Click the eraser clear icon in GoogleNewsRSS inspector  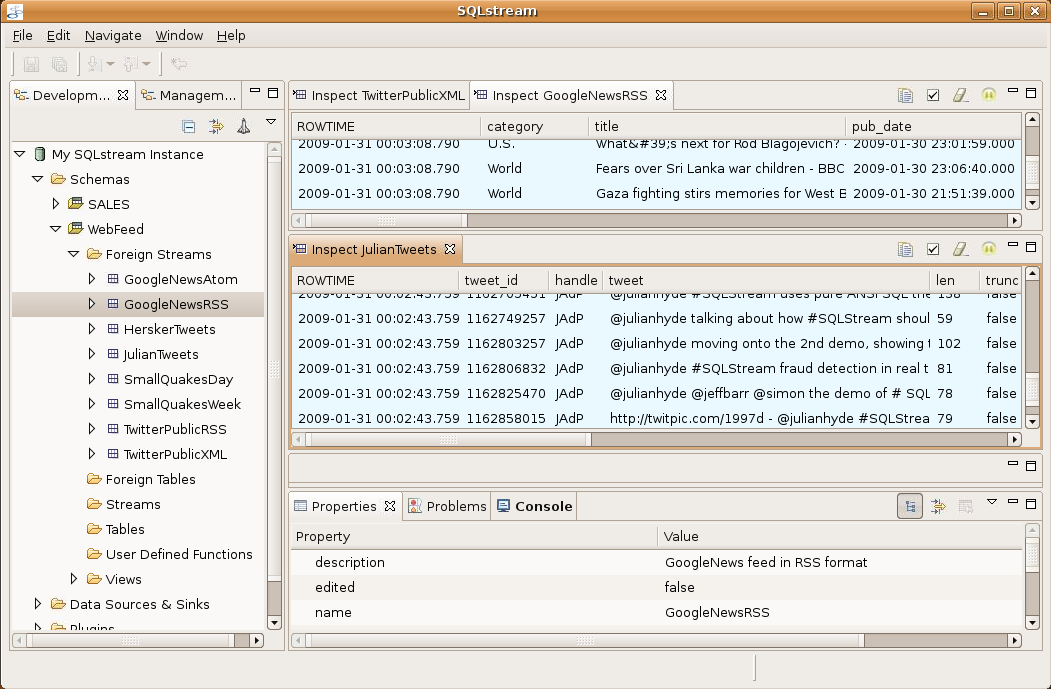pos(961,95)
